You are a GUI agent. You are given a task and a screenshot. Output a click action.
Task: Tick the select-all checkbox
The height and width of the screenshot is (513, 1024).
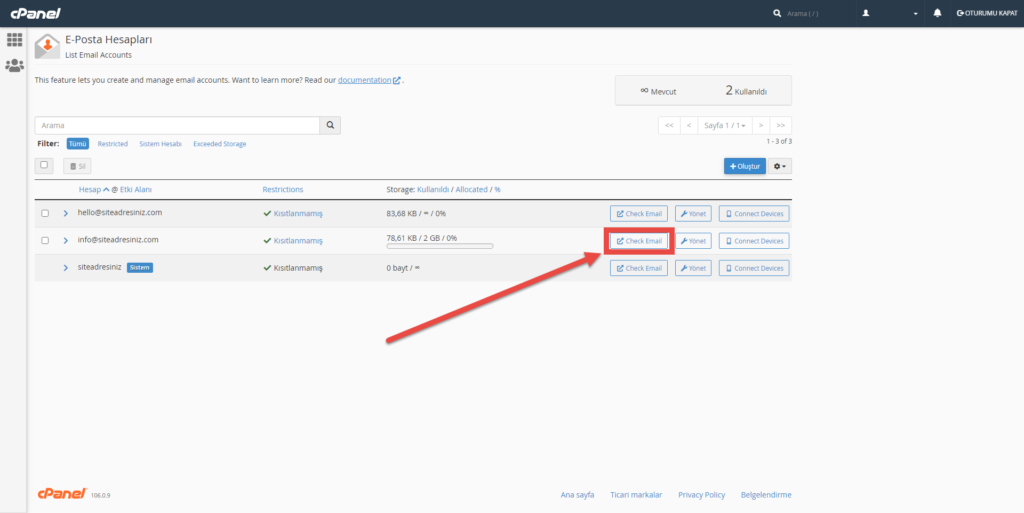(x=44, y=165)
